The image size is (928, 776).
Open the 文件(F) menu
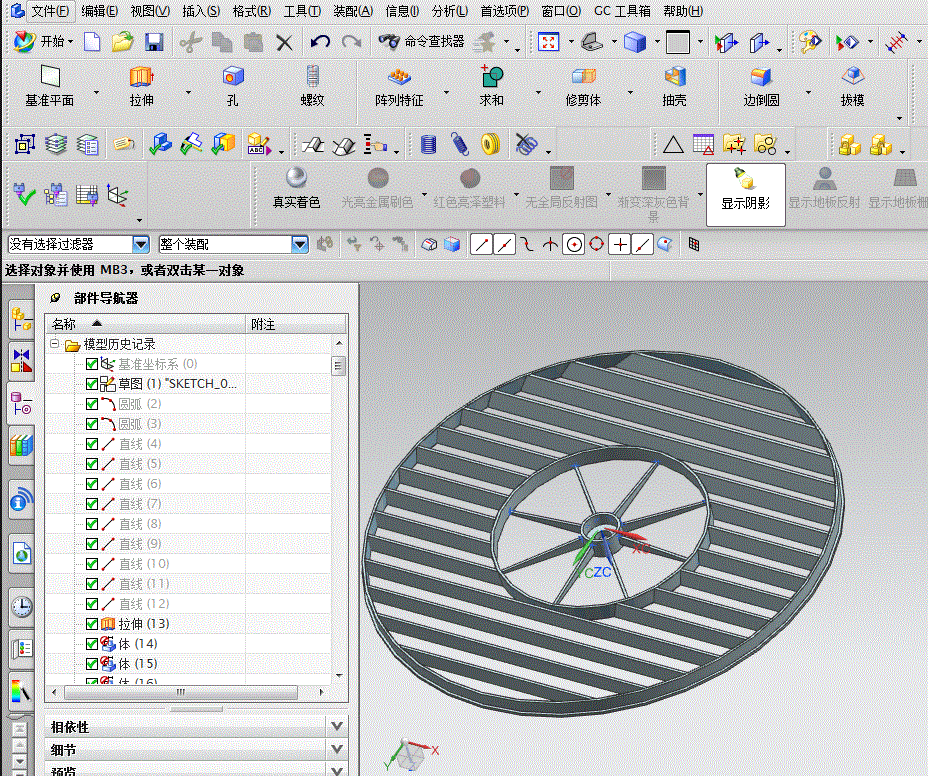pyautogui.click(x=49, y=11)
